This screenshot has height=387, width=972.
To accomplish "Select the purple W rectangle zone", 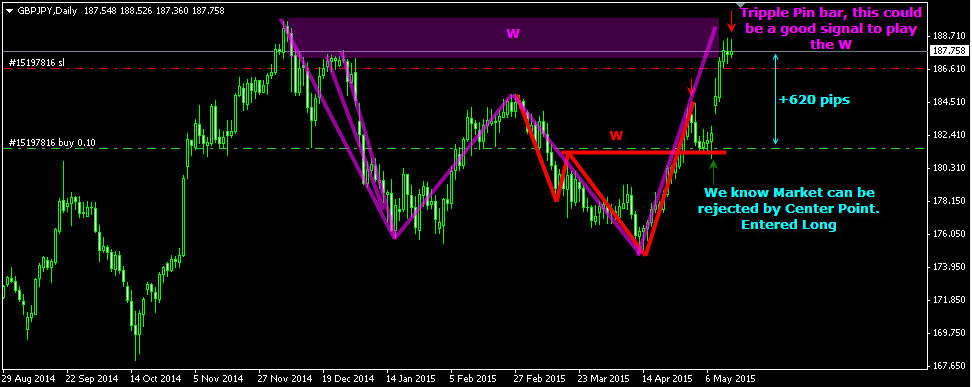I will coord(501,38).
